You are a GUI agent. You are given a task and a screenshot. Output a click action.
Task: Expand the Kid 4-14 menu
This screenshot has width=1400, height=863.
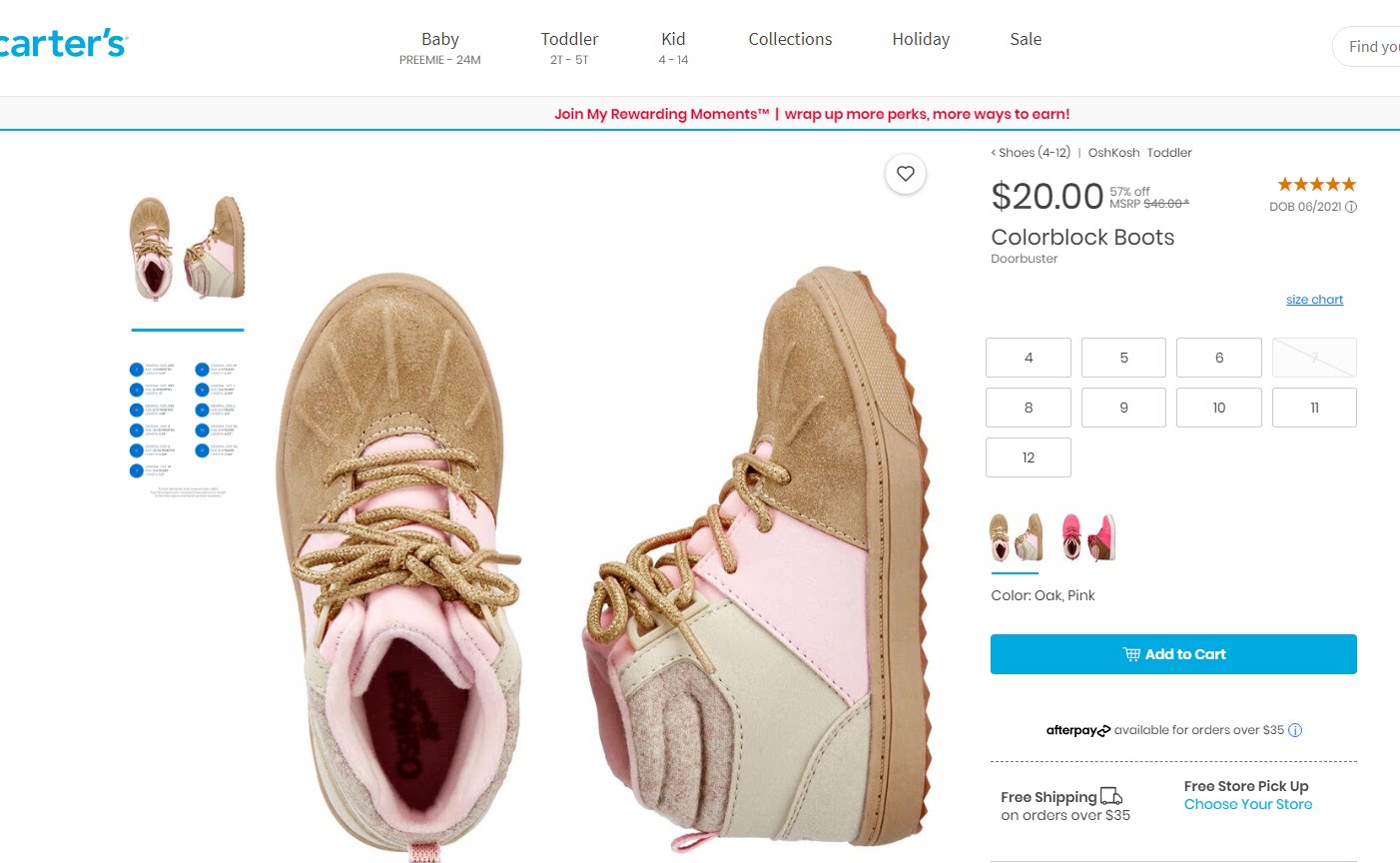click(x=673, y=47)
